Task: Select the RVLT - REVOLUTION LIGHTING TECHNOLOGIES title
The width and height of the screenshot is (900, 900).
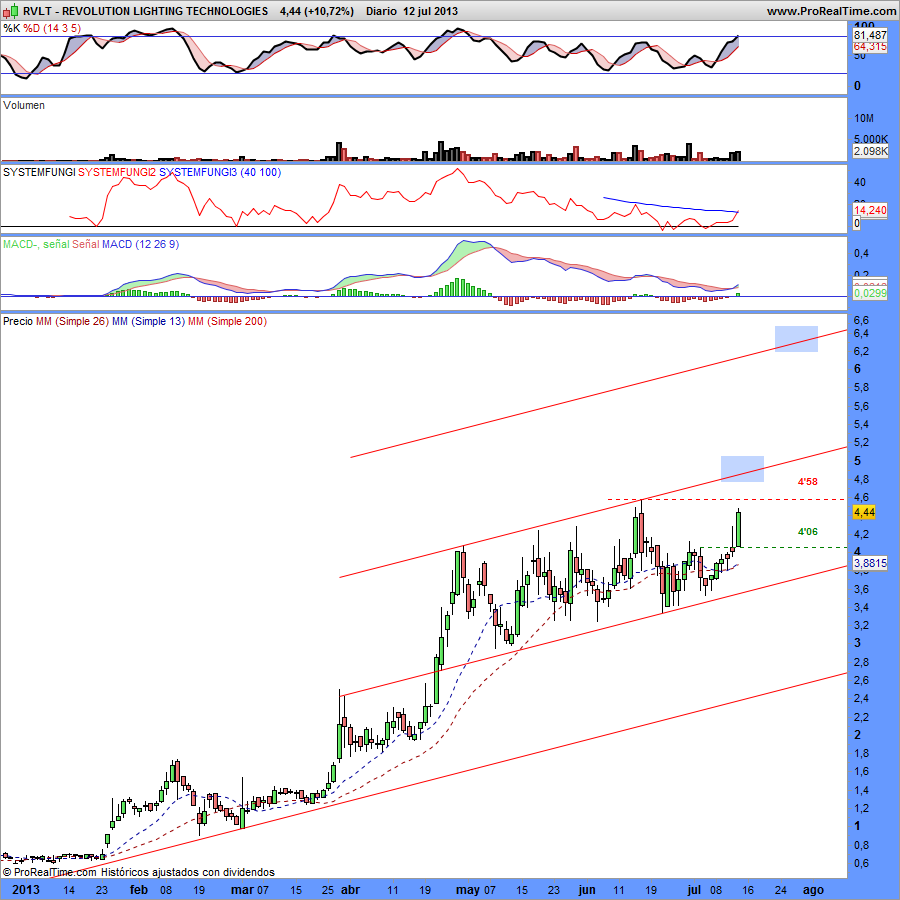Action: 145,11
